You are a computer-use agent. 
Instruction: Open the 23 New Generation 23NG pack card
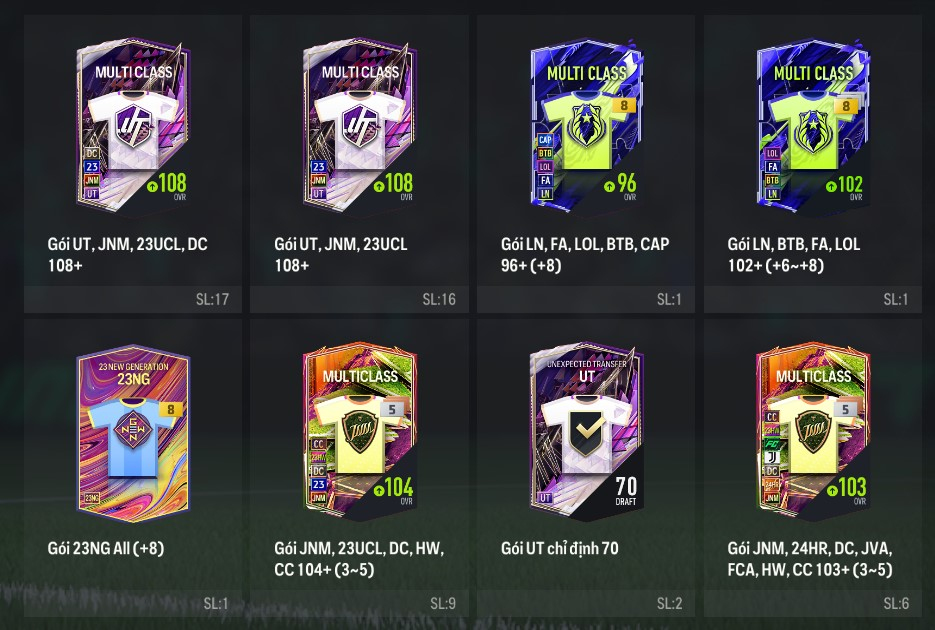[132, 430]
